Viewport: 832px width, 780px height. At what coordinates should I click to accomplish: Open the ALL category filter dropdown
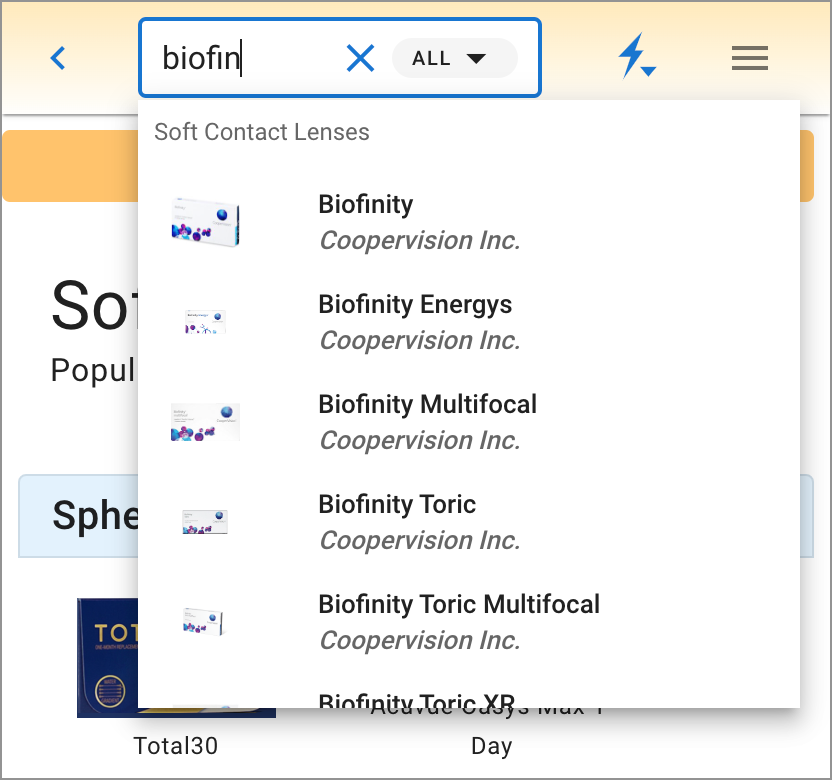pos(454,58)
